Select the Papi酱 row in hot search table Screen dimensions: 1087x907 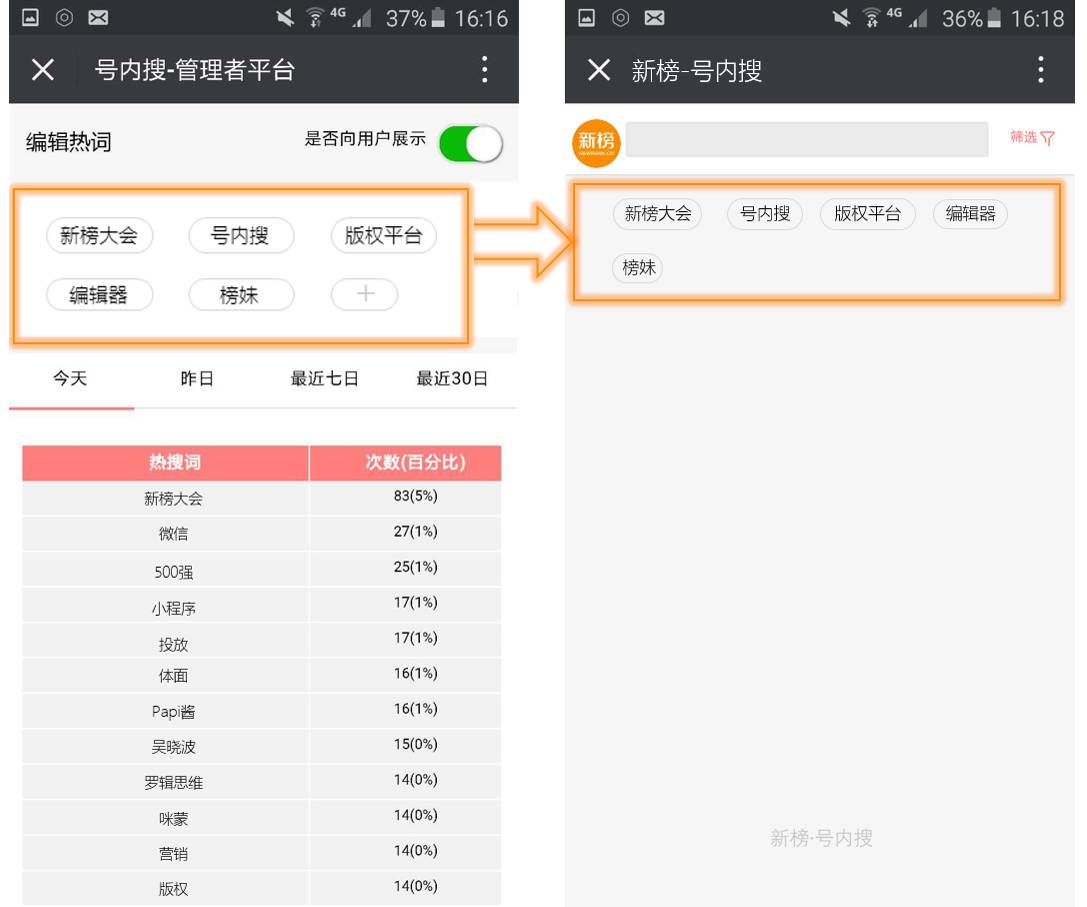(173, 712)
